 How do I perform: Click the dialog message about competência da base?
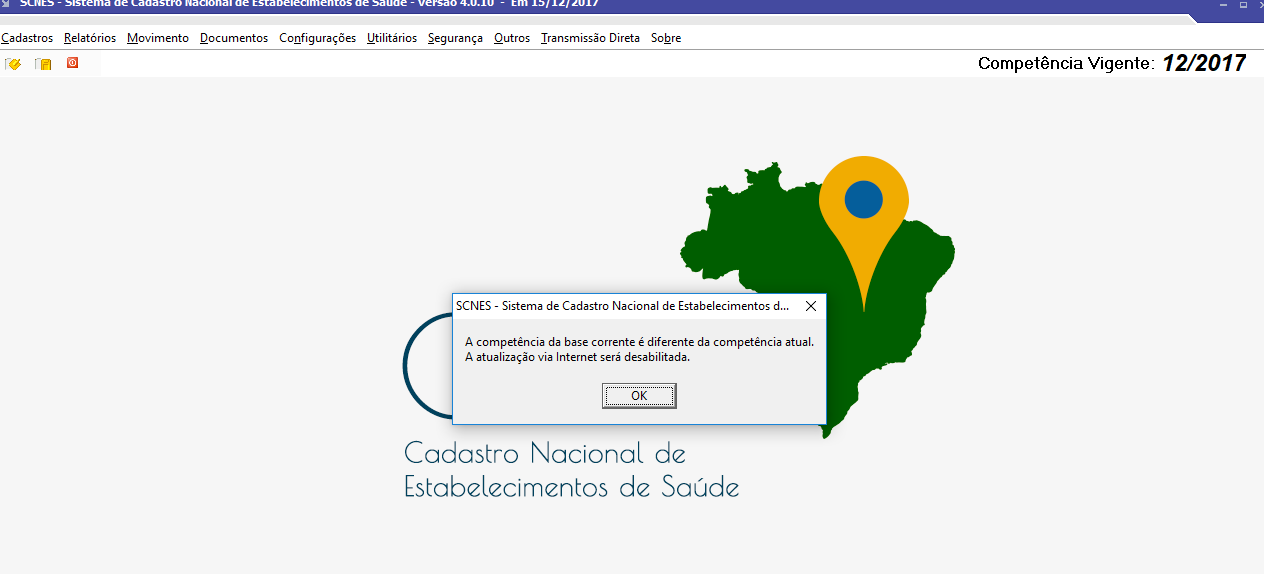(x=639, y=349)
